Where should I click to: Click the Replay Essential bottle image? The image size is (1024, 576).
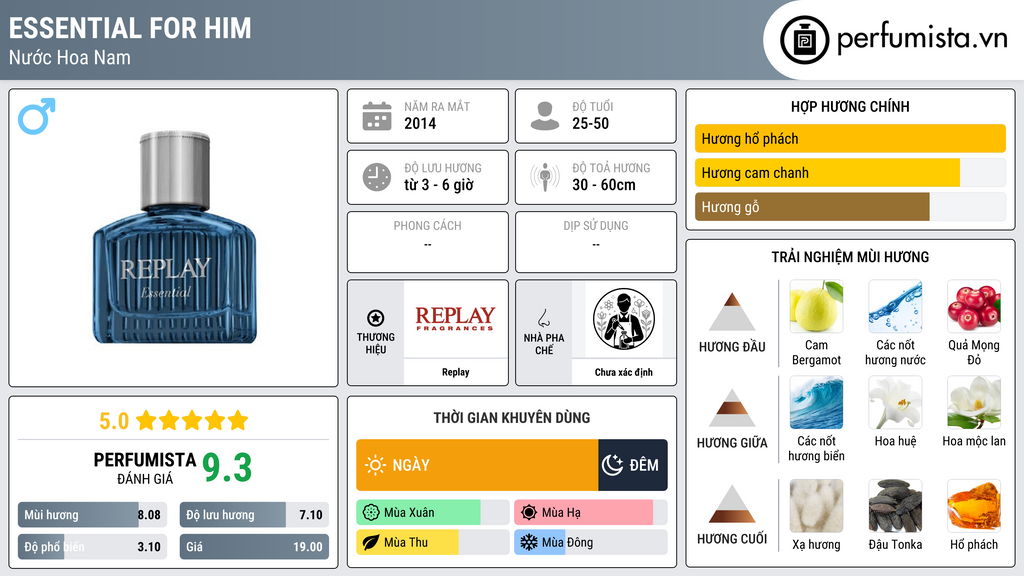point(174,238)
